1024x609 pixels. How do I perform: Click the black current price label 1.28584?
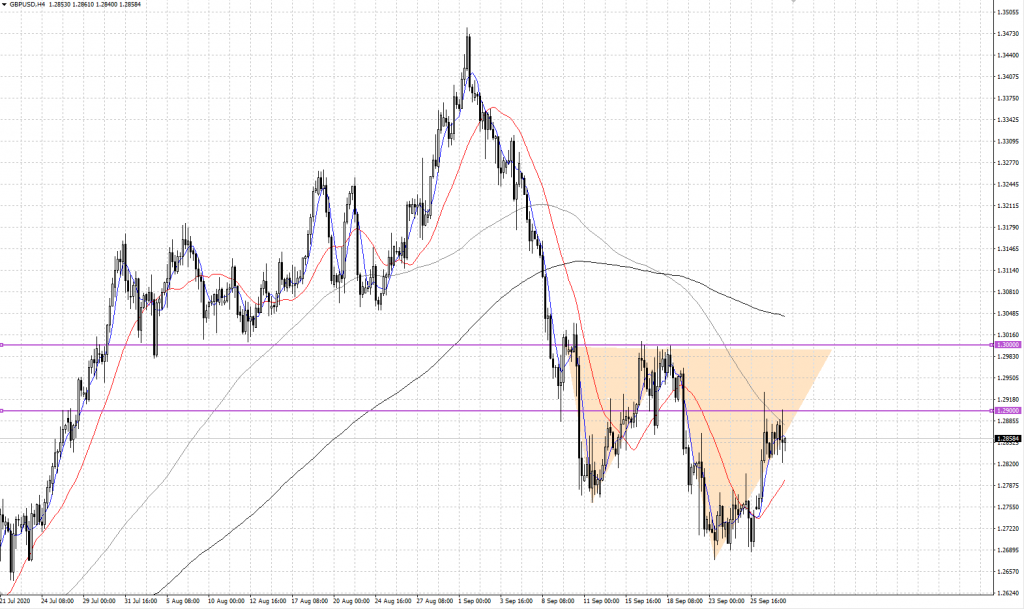click(1007, 439)
